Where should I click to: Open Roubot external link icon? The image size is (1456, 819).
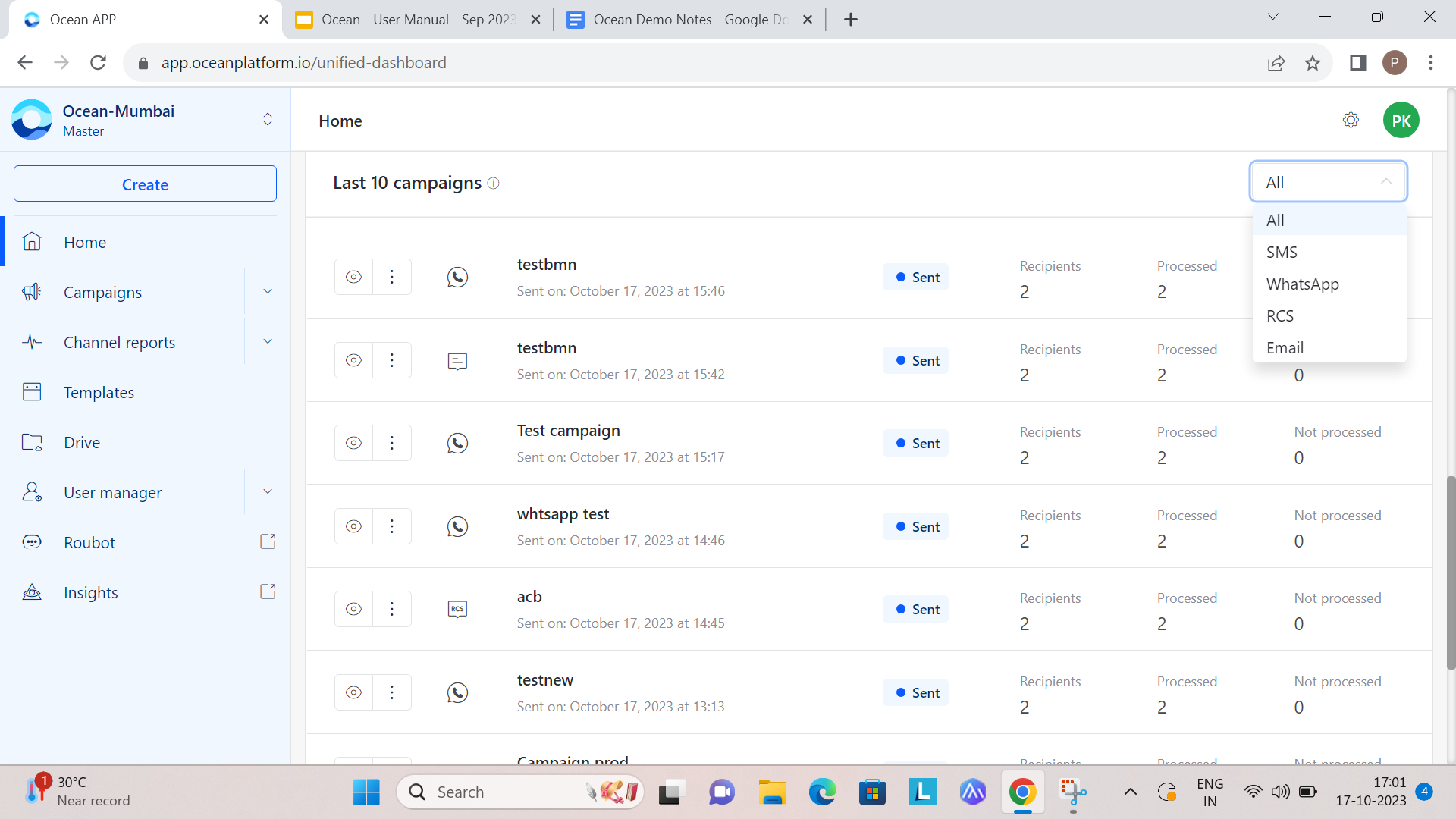268,541
